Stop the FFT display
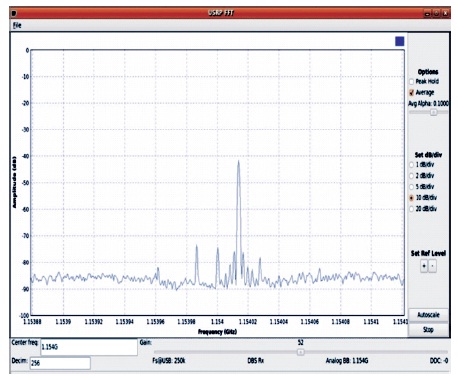The image size is (458, 379). (x=428, y=330)
